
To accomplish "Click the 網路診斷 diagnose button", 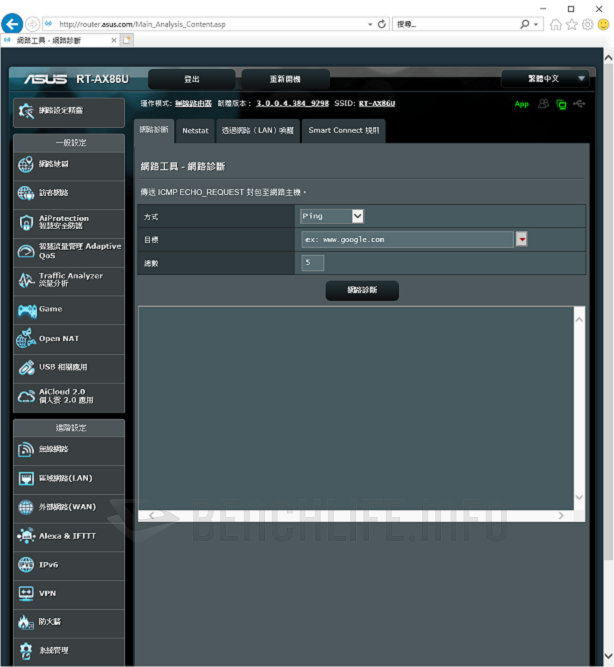I will 362,291.
